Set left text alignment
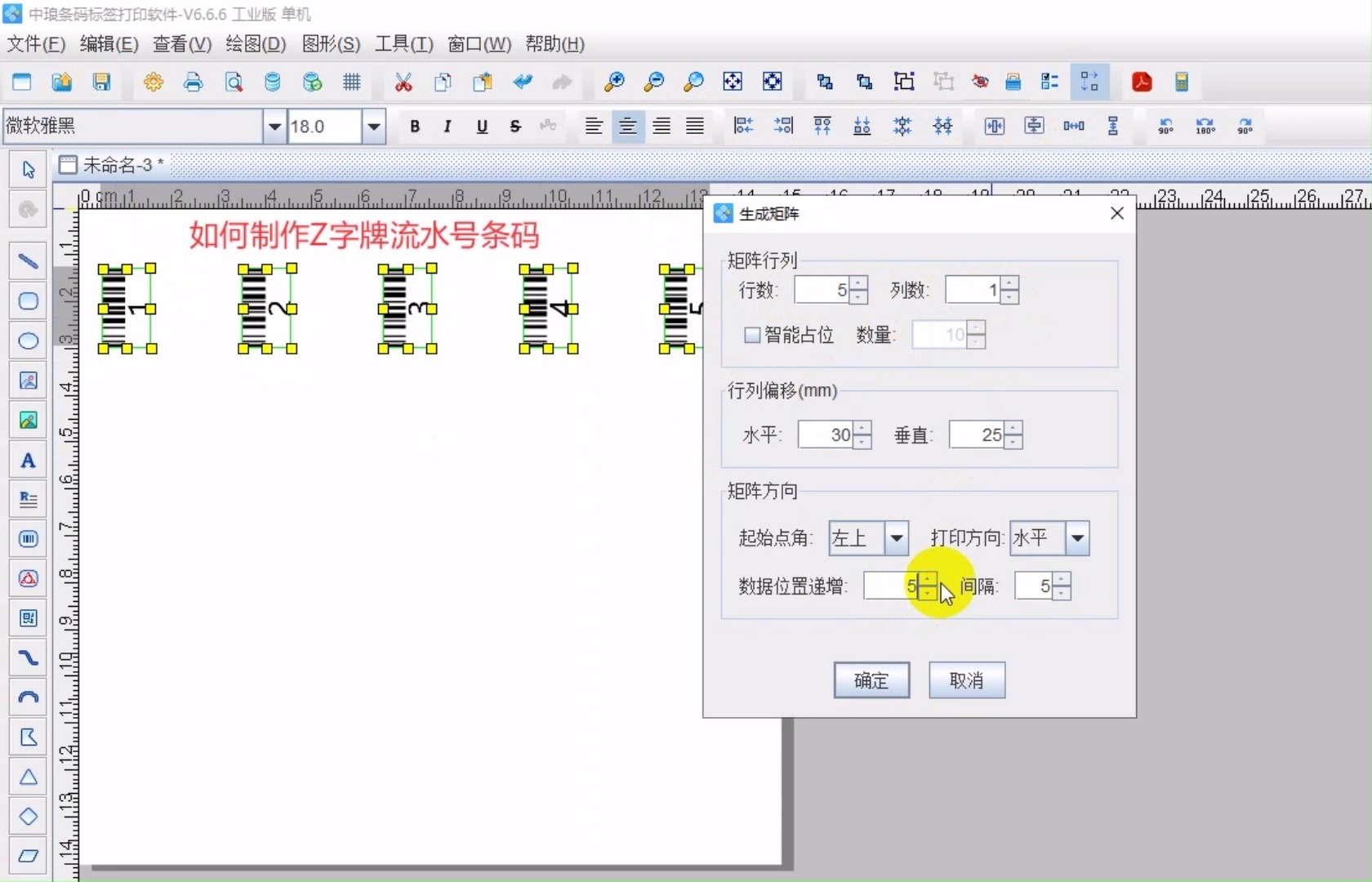1372x882 pixels. [594, 127]
